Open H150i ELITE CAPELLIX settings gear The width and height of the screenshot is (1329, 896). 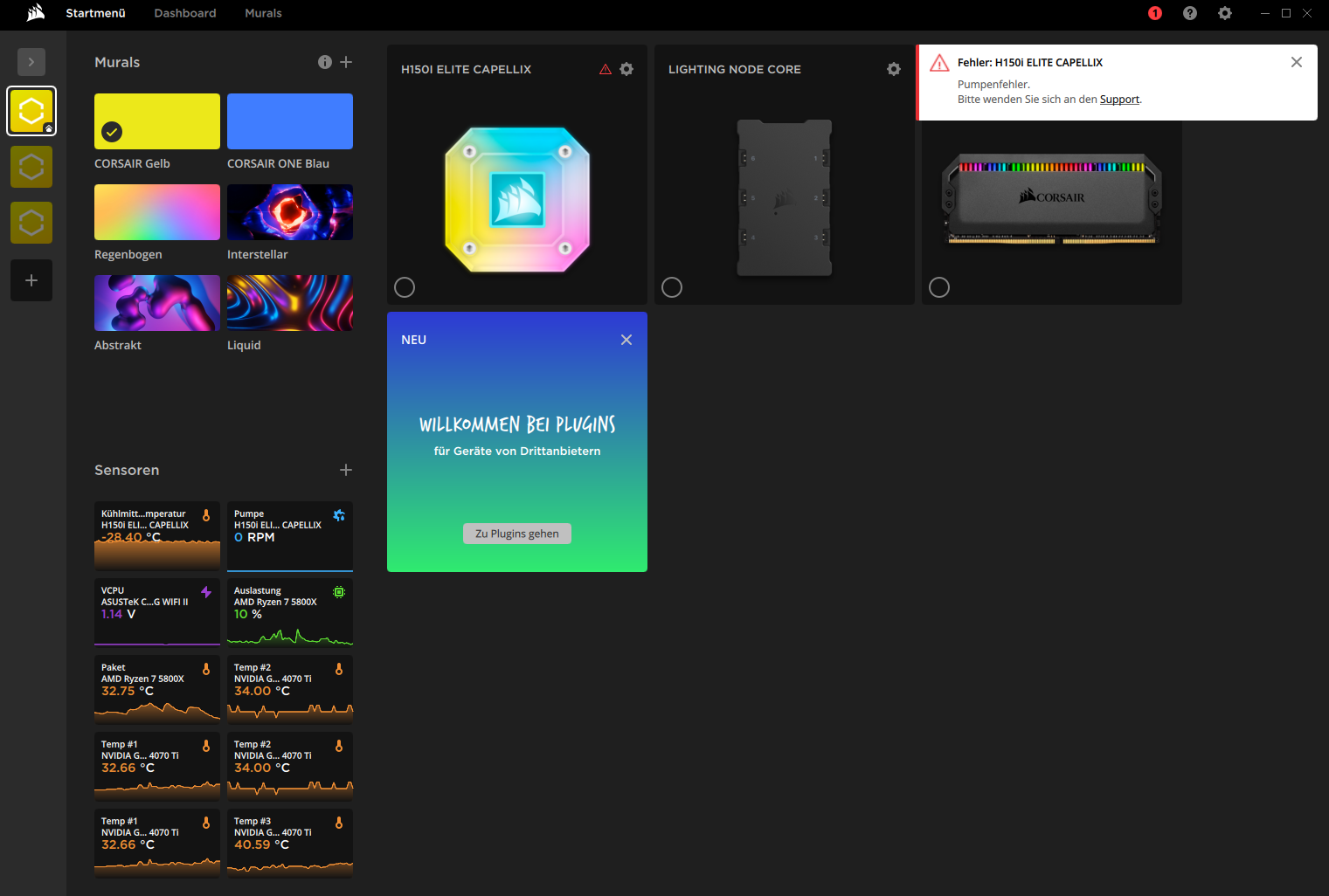click(x=626, y=69)
